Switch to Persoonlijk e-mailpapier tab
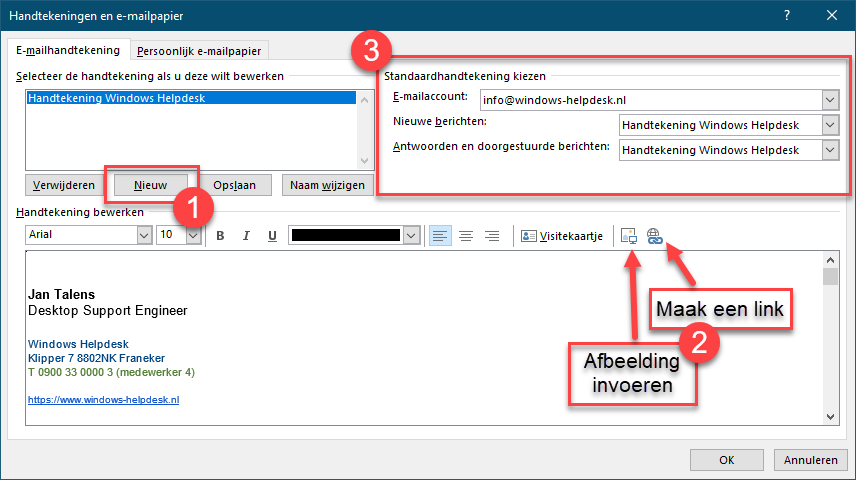The width and height of the screenshot is (856, 480). [x=201, y=50]
